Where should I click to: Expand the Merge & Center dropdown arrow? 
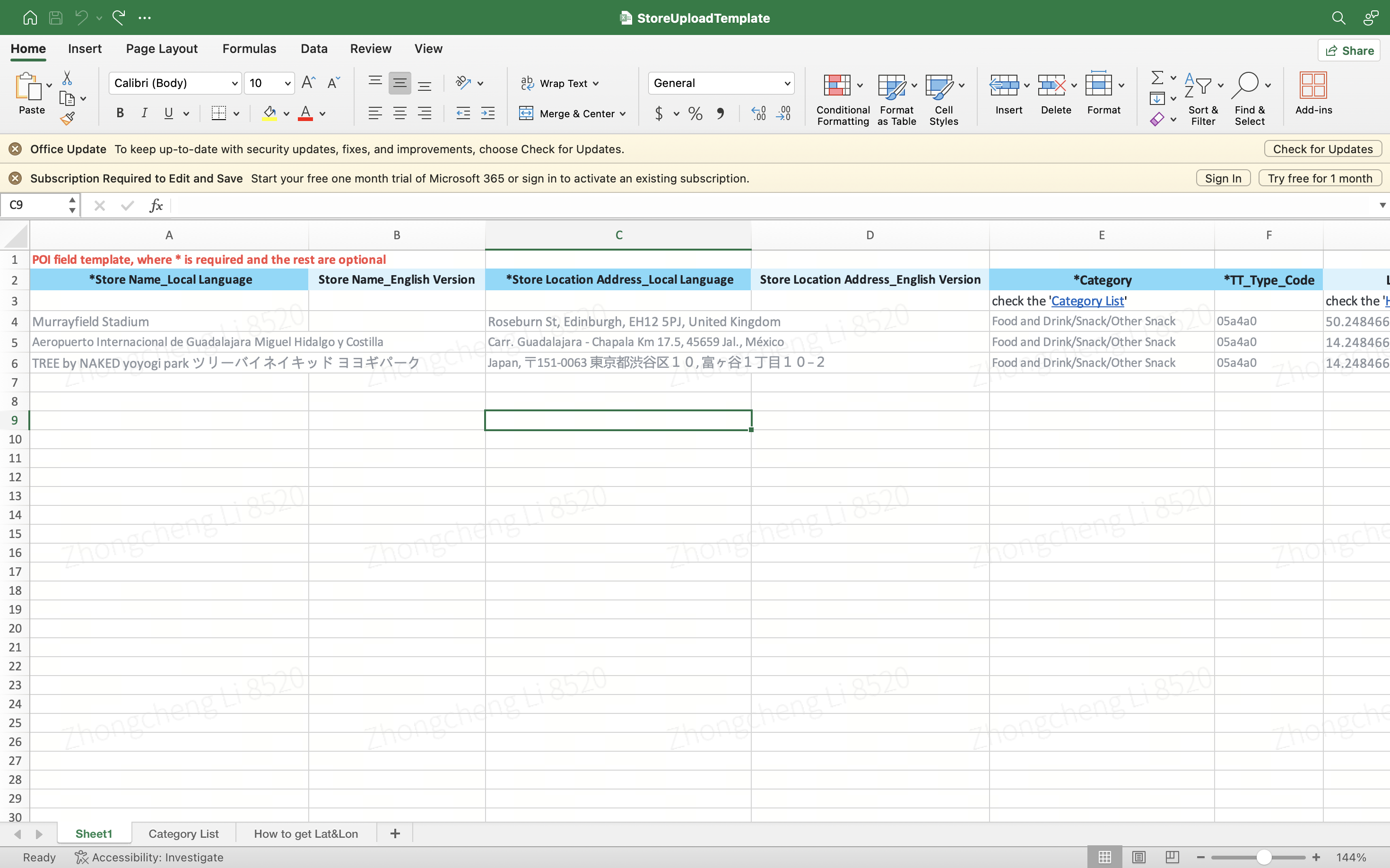(622, 113)
